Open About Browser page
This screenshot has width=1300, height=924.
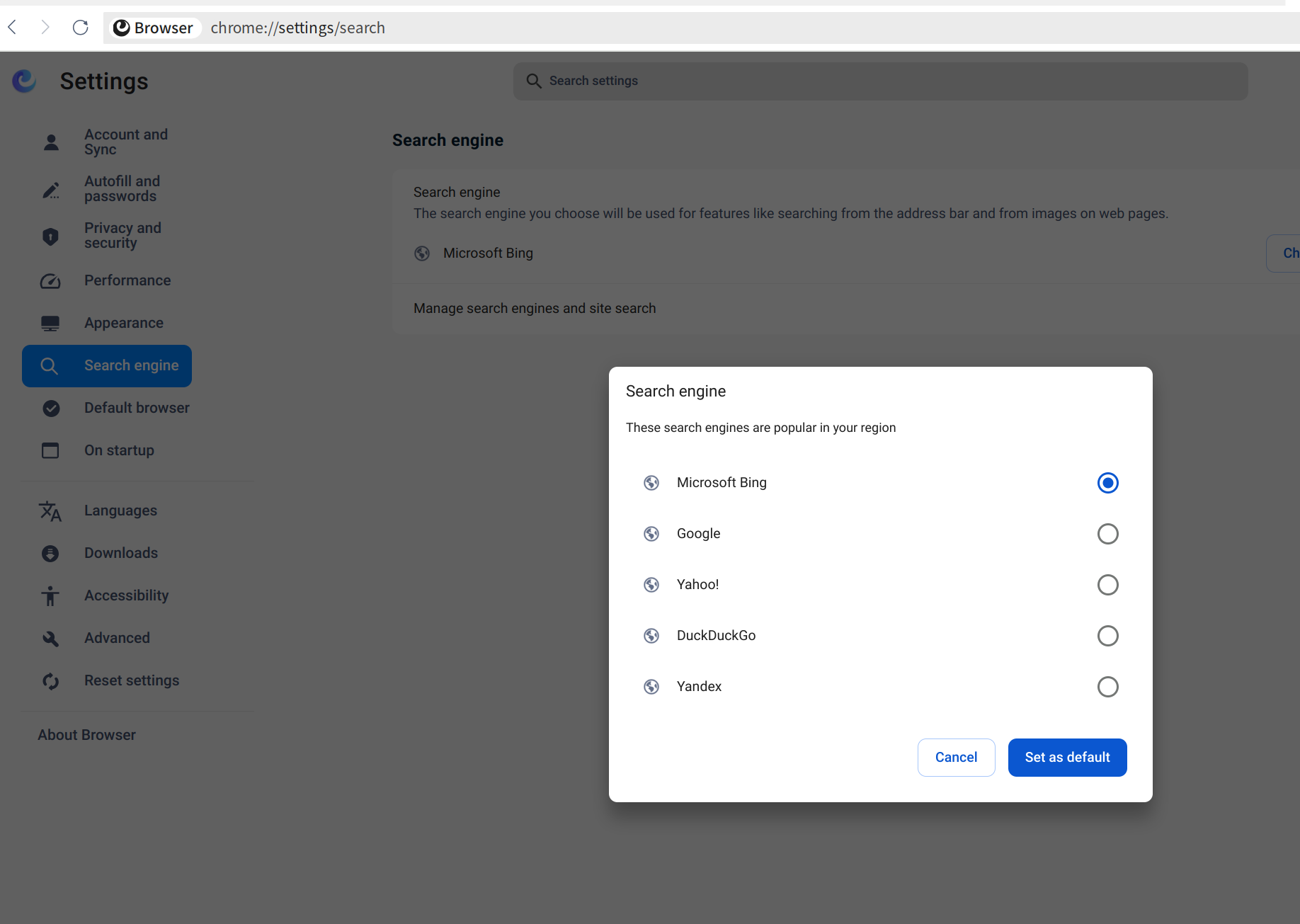86,735
